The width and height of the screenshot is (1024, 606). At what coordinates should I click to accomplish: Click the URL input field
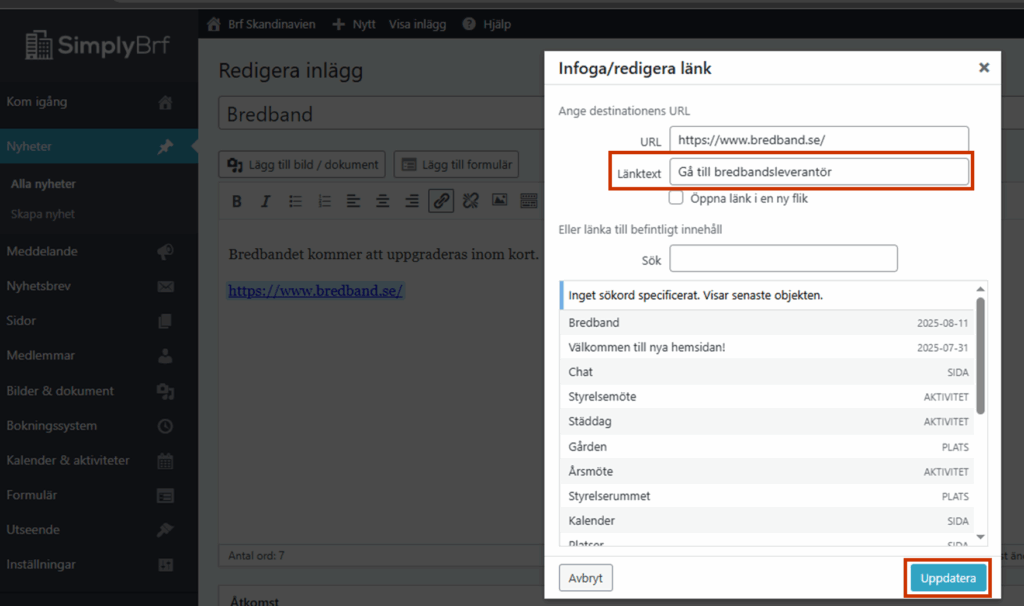[819, 140]
